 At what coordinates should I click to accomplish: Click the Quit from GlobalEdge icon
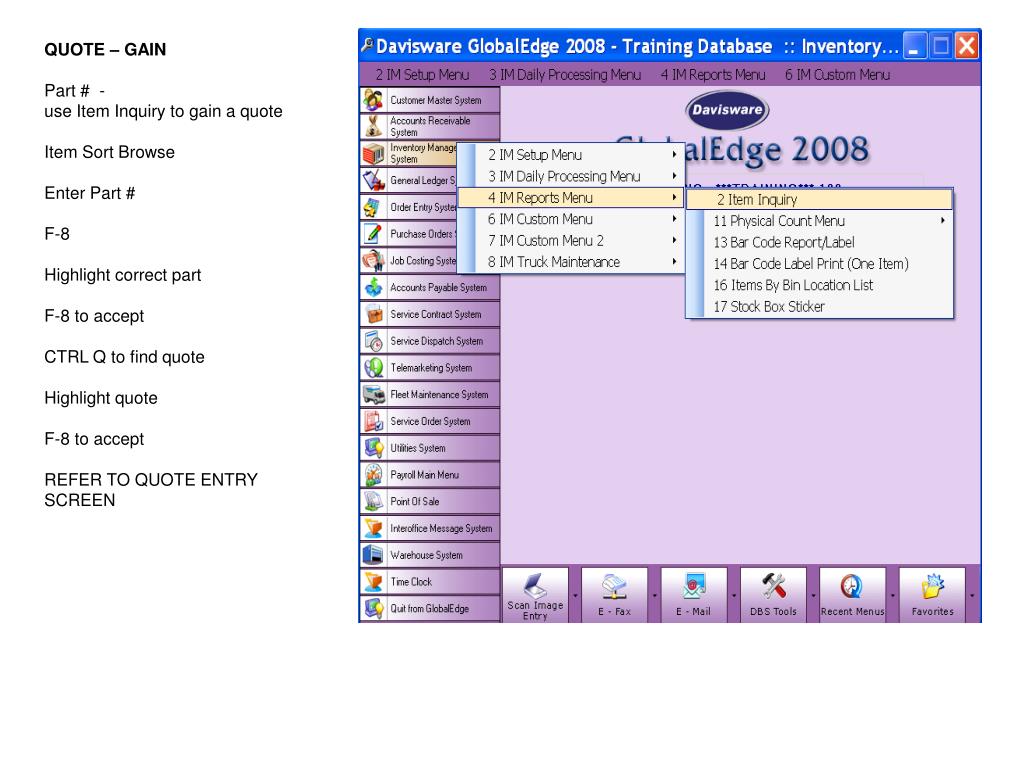373,609
